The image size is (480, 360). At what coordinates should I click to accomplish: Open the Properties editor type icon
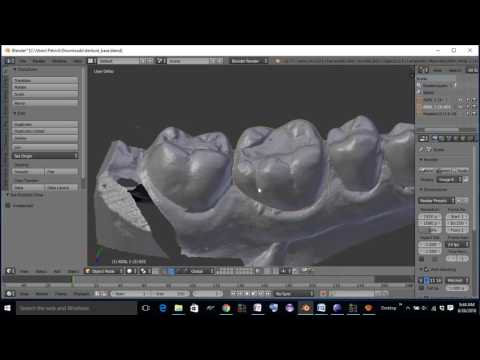tap(424, 138)
